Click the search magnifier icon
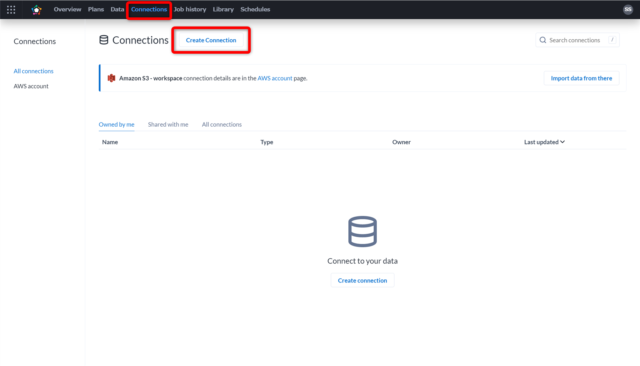This screenshot has width=640, height=366. [x=542, y=40]
